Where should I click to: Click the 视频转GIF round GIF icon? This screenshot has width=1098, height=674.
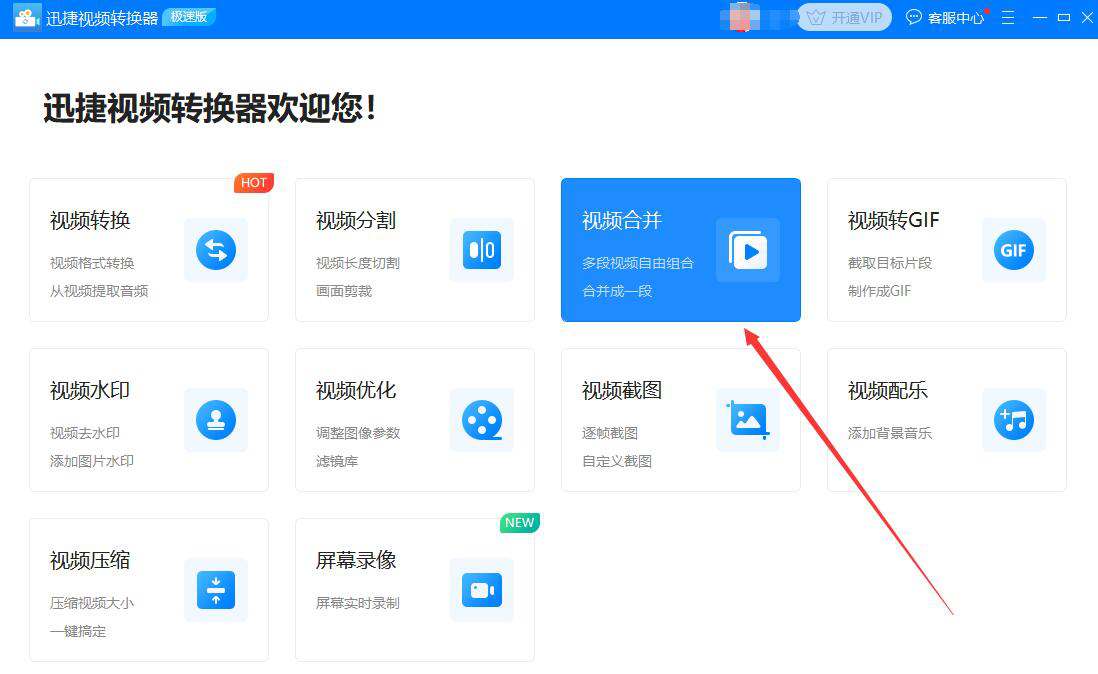[x=1013, y=250]
